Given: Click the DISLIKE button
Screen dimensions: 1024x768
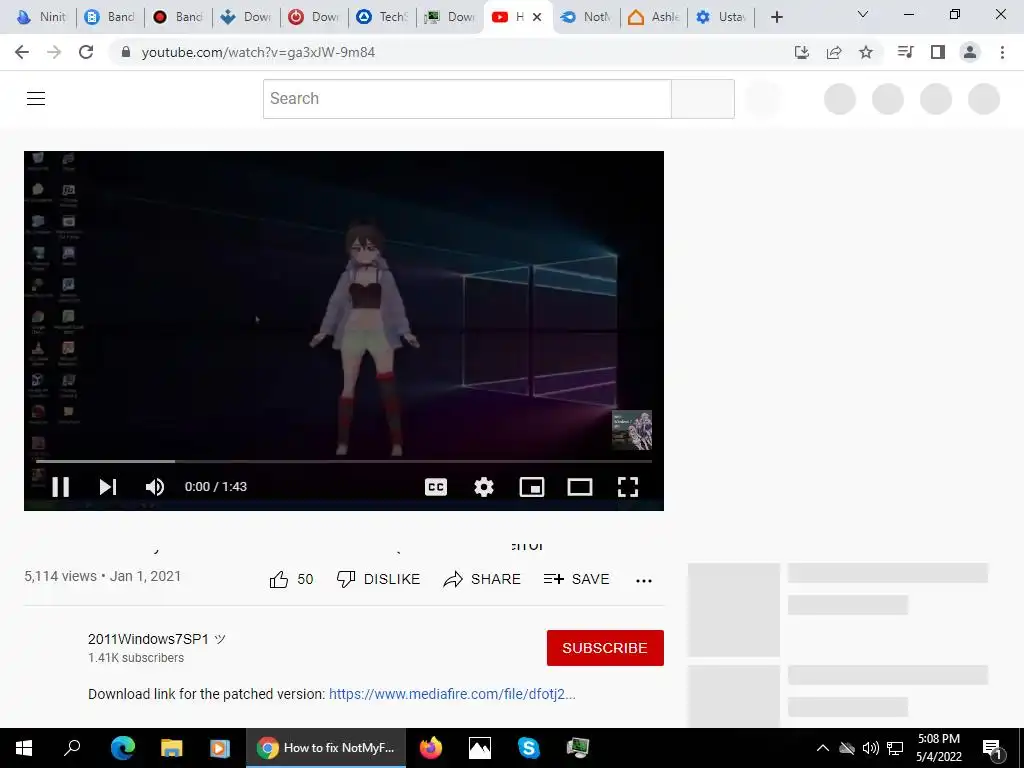Looking at the screenshot, I should (378, 579).
